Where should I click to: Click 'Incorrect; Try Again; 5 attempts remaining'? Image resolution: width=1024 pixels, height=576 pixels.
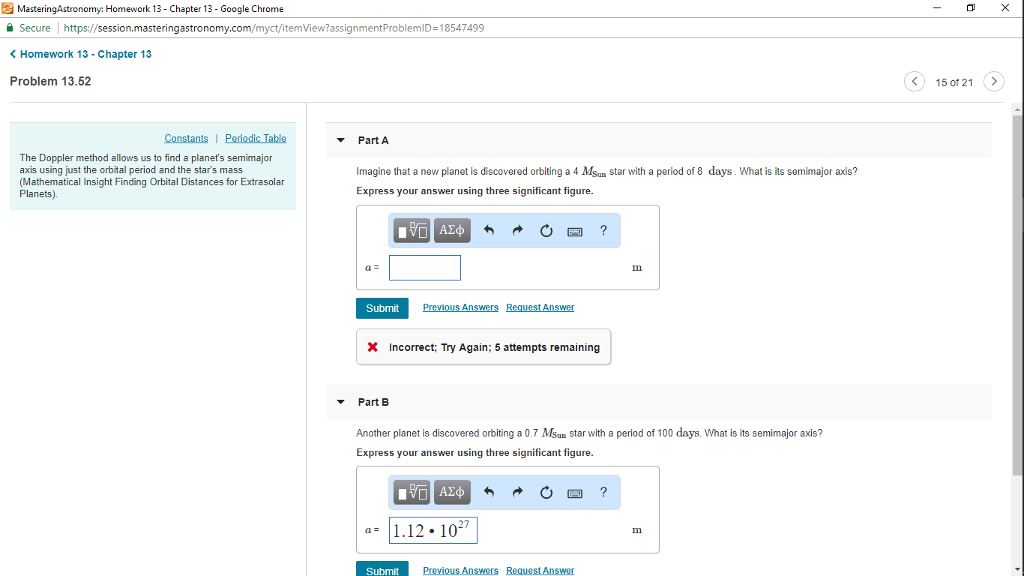click(x=494, y=347)
